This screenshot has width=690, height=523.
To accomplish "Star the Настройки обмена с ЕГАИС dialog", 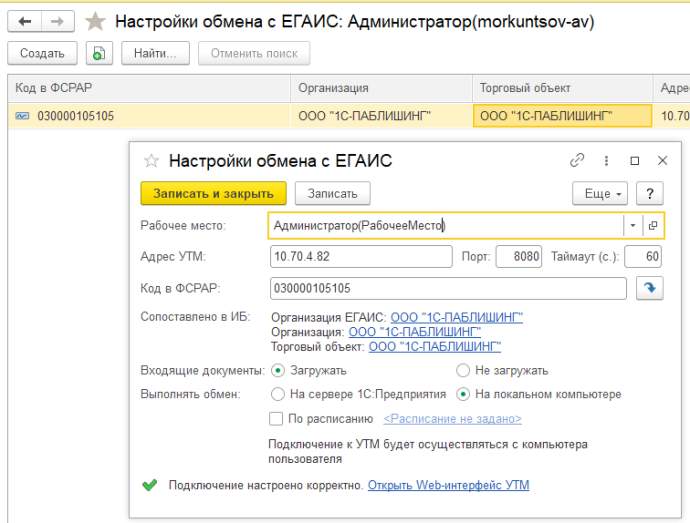I will click(152, 160).
